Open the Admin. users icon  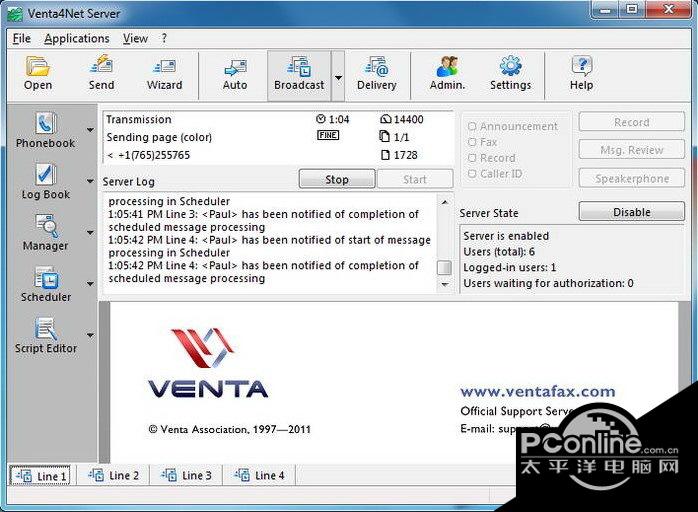click(447, 74)
